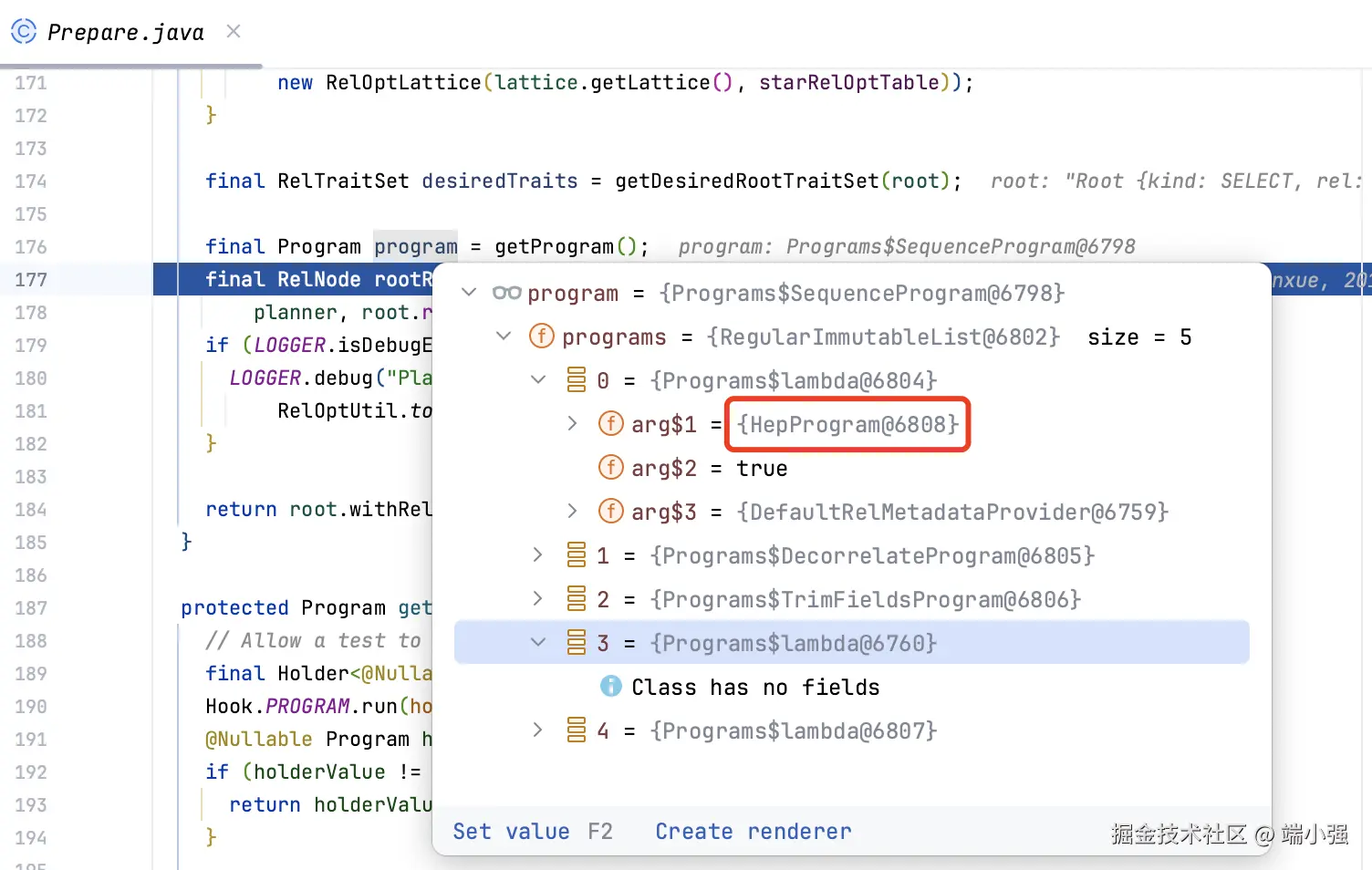
Task: Click the Java class icon on Prepare.java tab
Action: tap(23, 30)
